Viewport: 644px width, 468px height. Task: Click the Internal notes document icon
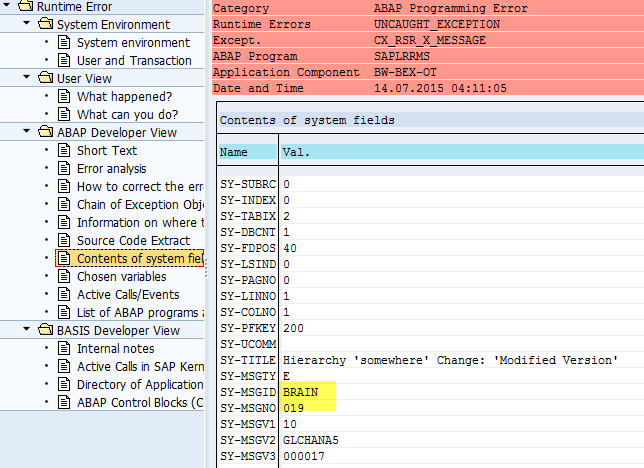pos(64,348)
